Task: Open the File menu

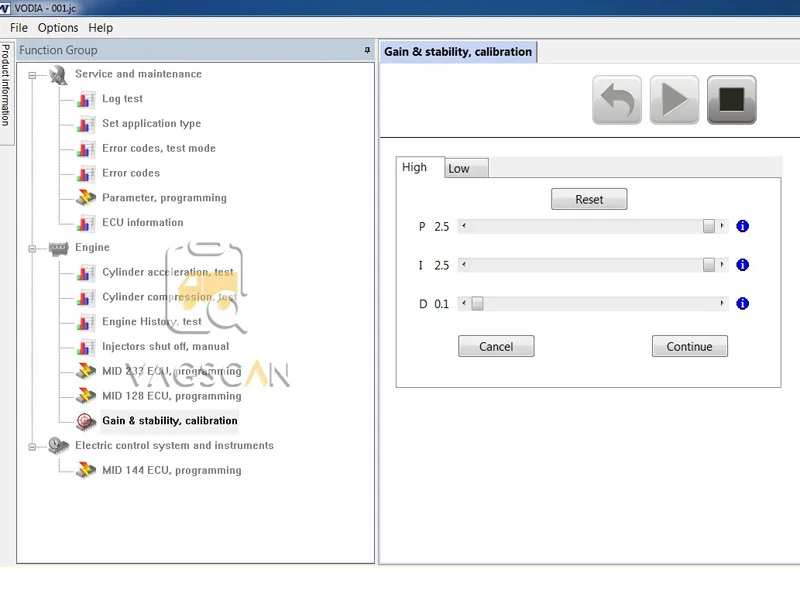Action: (19, 28)
